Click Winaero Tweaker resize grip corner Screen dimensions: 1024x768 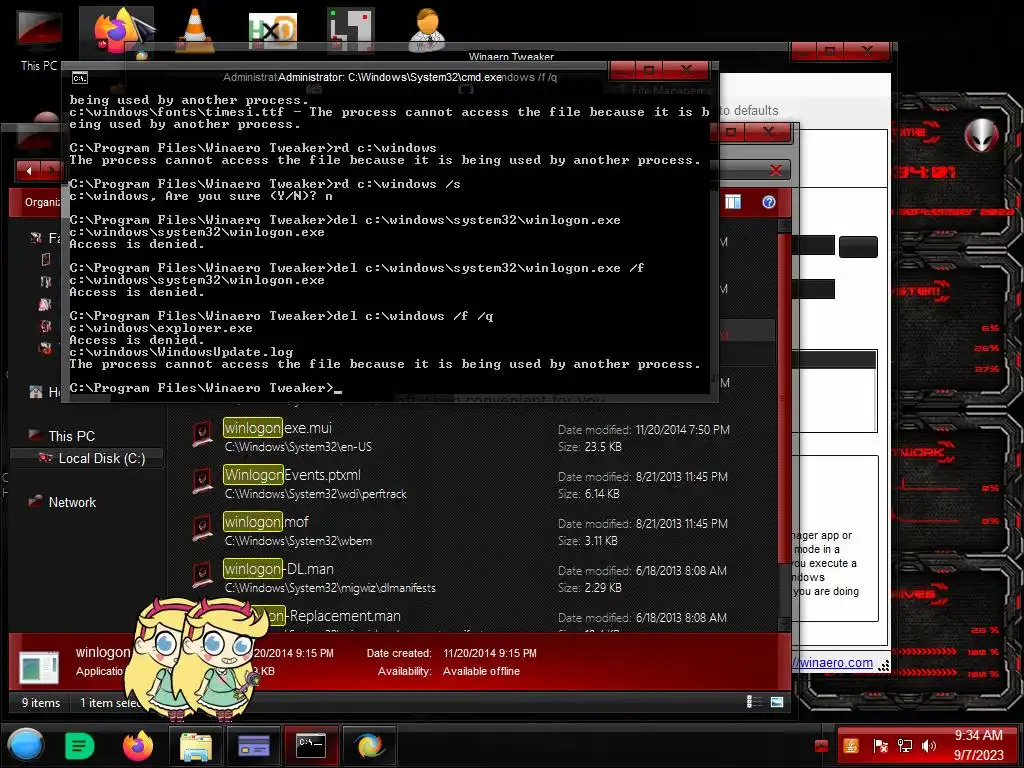pos(884,665)
